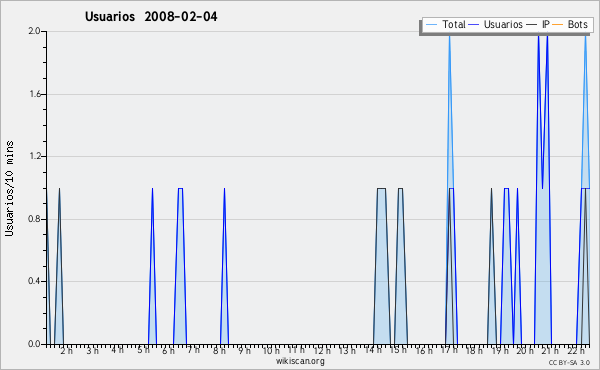Viewport: 600px width, 370px height.
Task: Click the blue spike near 8 h
Action: coord(224,266)
